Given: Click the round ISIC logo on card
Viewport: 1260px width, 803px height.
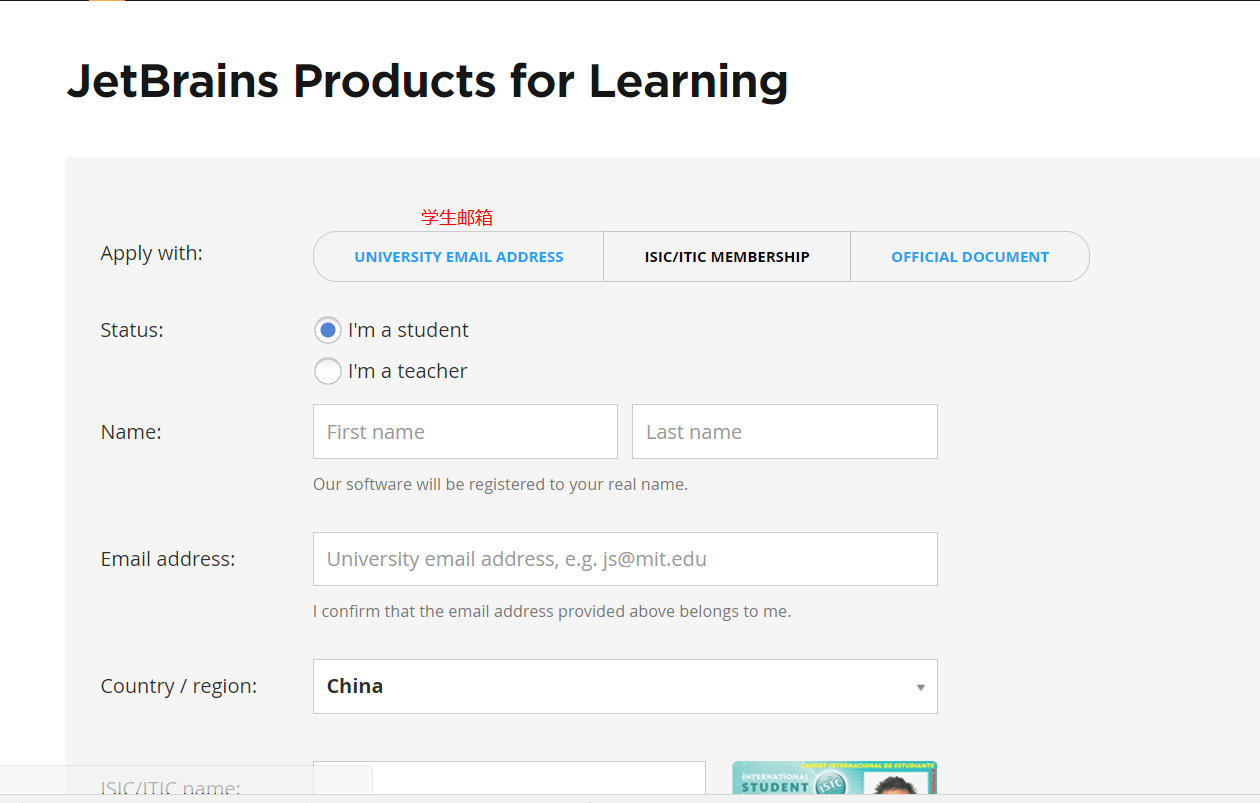Looking at the screenshot, I should pyautogui.click(x=830, y=784).
